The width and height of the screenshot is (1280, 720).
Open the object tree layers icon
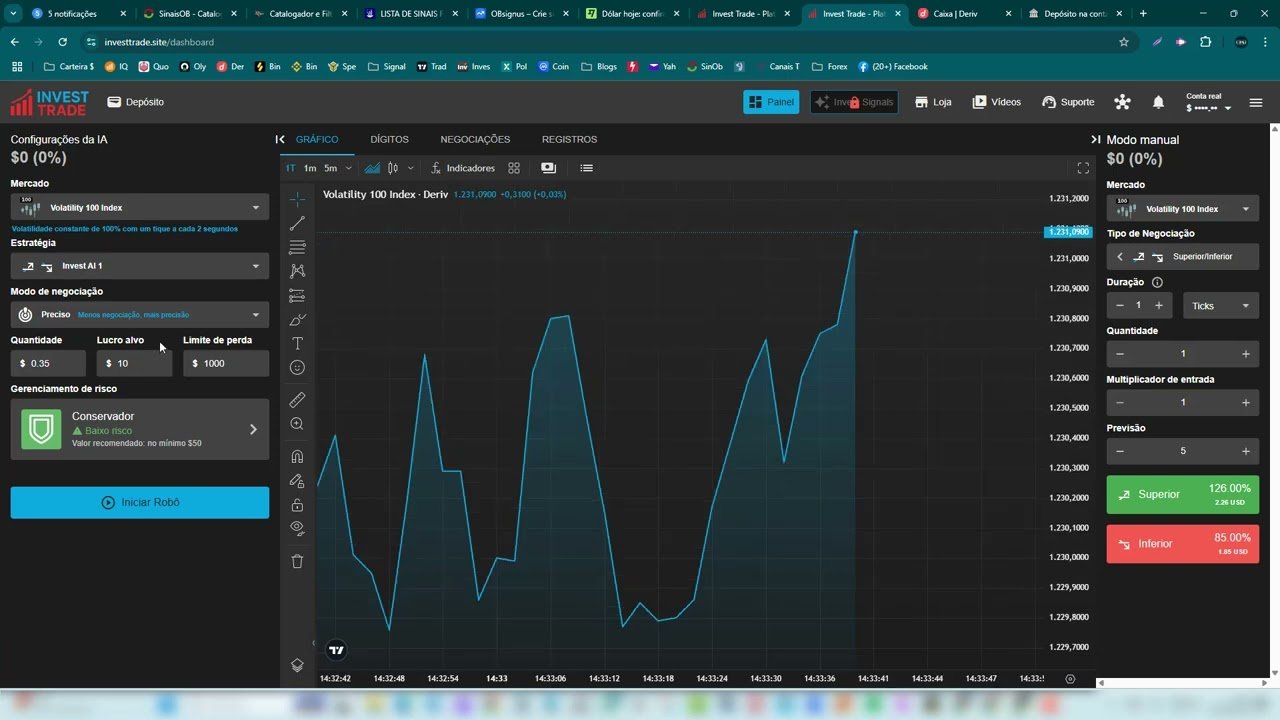click(297, 665)
